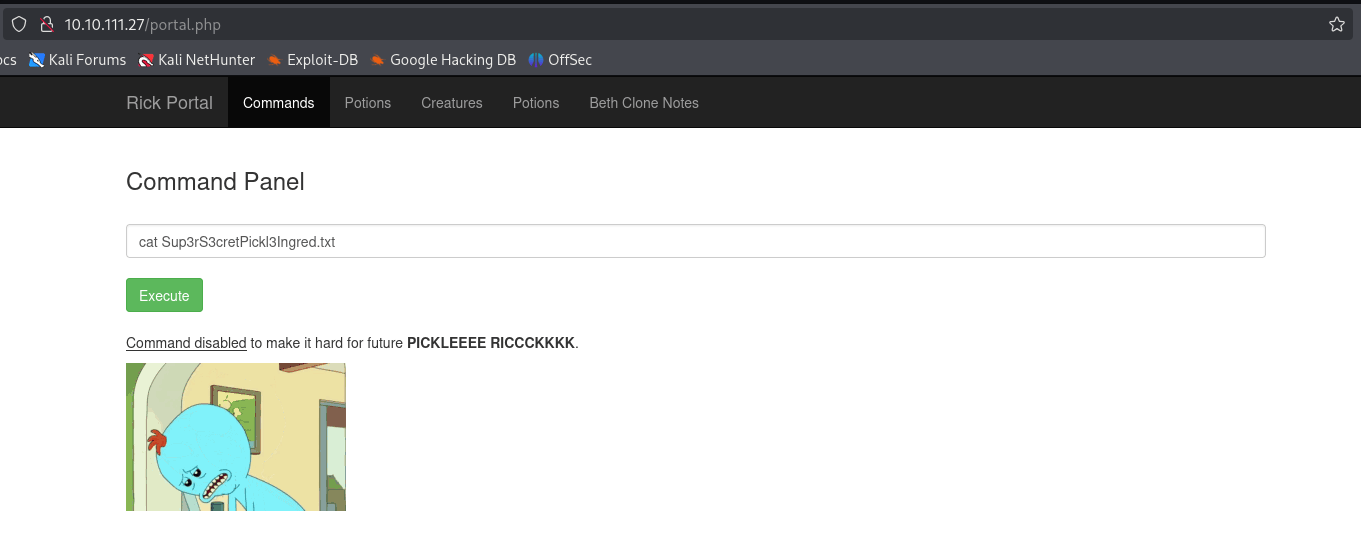
Task: Click the bold PICKLEEEE RICCCKKKK text
Action: pos(491,343)
